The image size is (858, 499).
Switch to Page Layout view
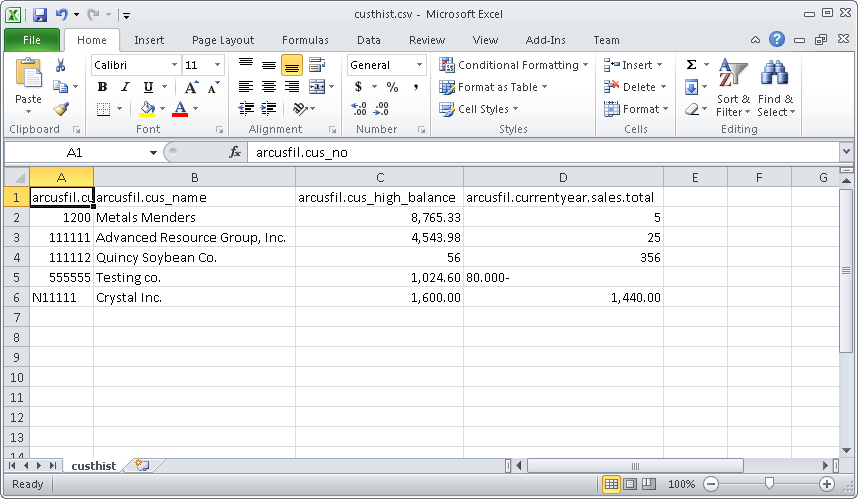630,484
